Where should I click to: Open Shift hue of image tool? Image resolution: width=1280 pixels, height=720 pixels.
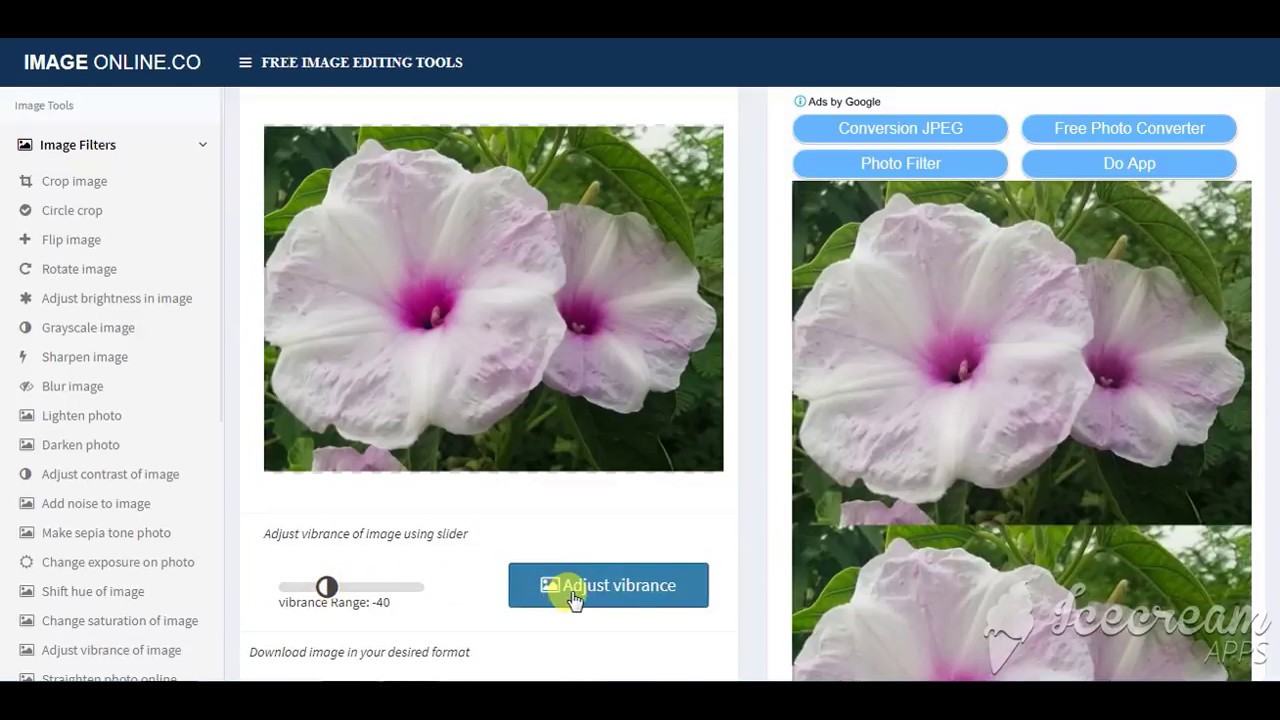(93, 591)
